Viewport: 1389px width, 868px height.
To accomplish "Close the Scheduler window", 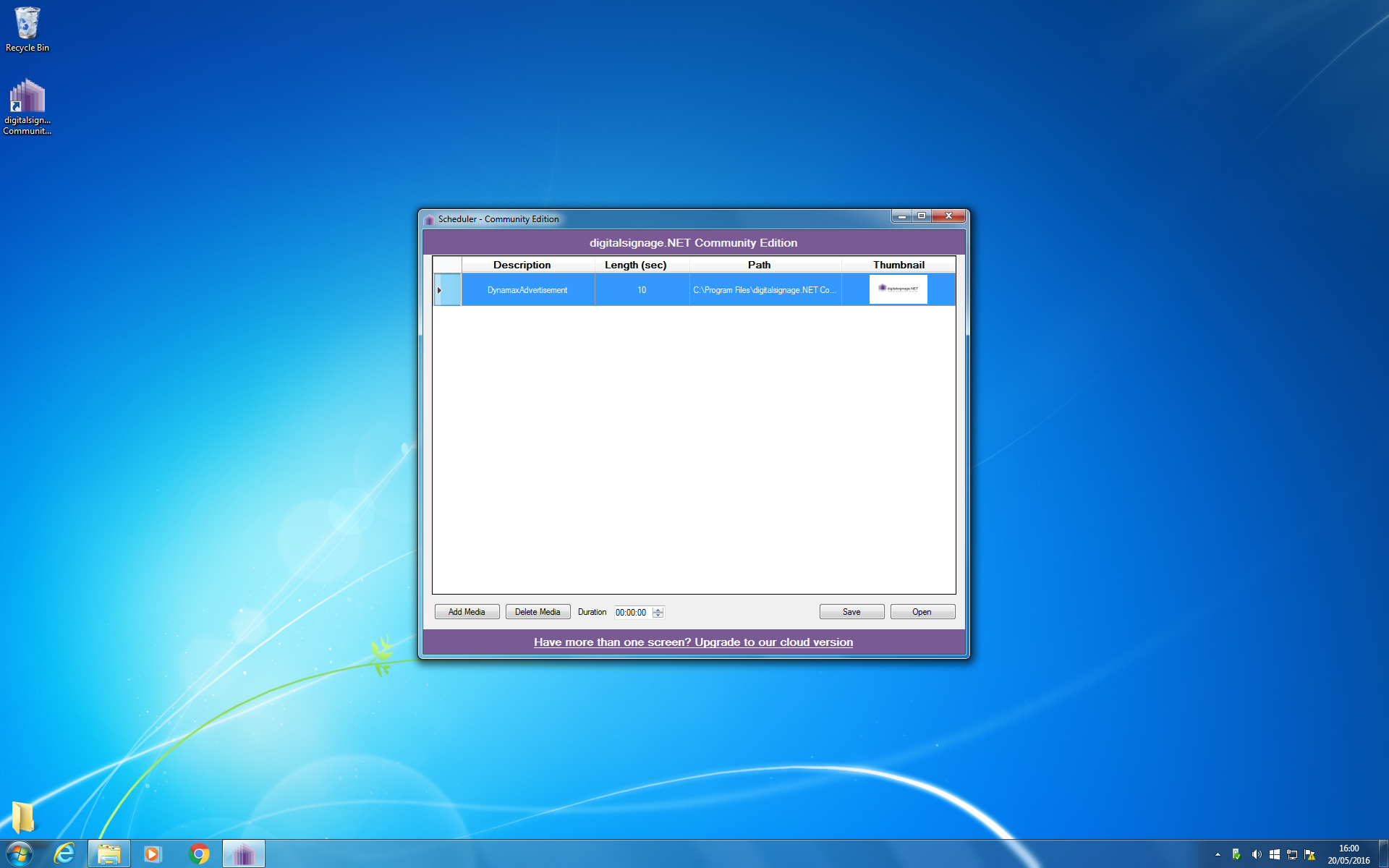I will click(x=948, y=216).
